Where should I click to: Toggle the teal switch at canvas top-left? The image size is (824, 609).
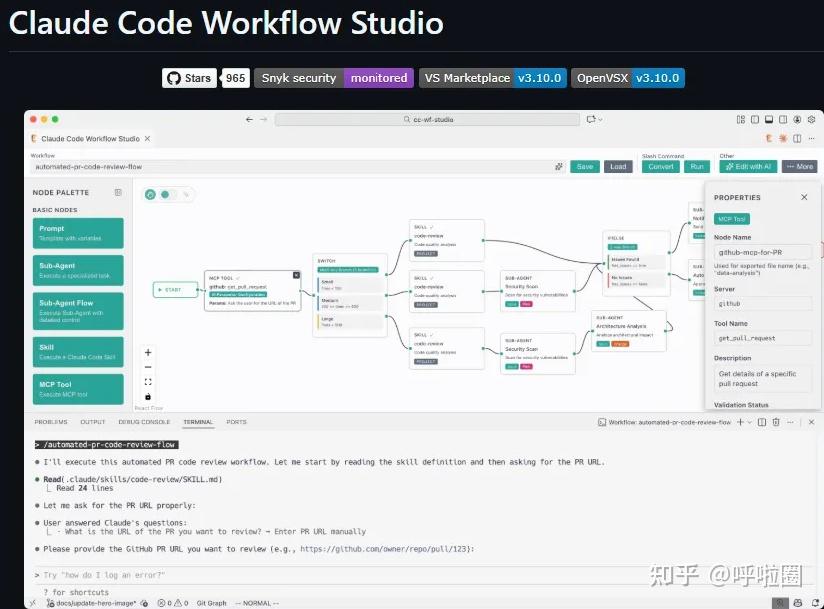click(168, 195)
